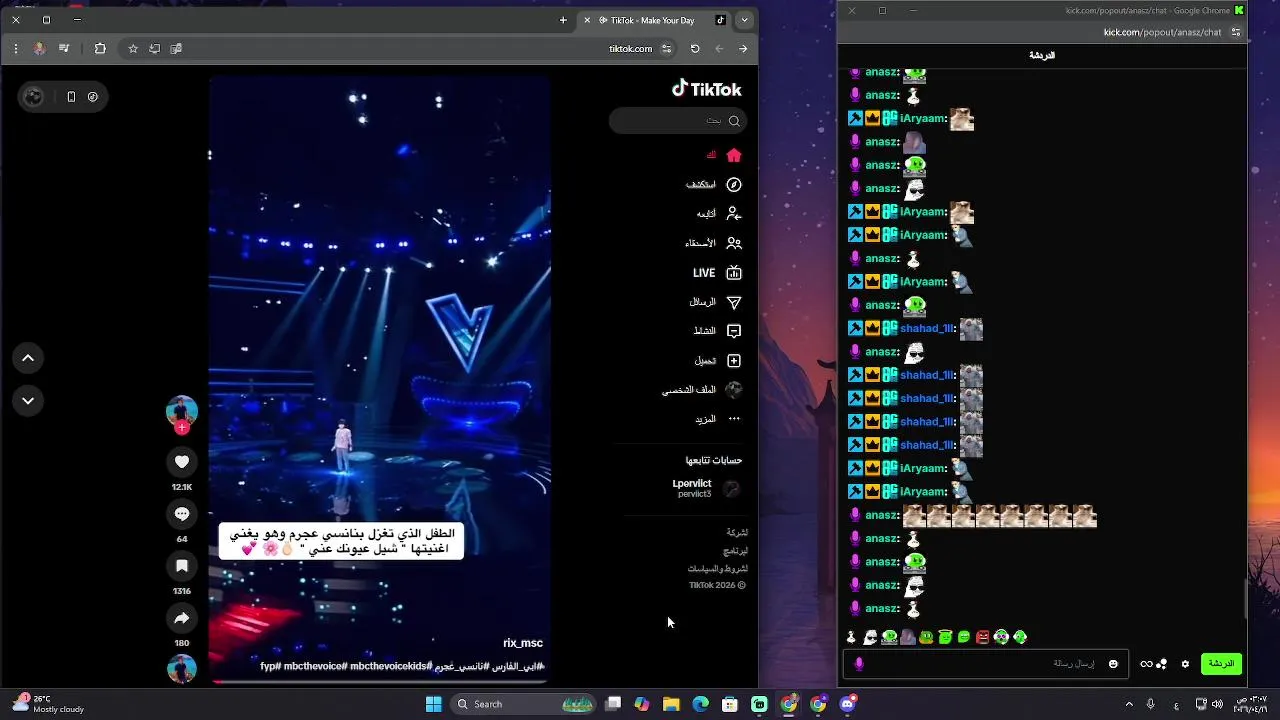Close the TikTok - Make Your Day tab
The image size is (1280, 720).
(587, 20)
